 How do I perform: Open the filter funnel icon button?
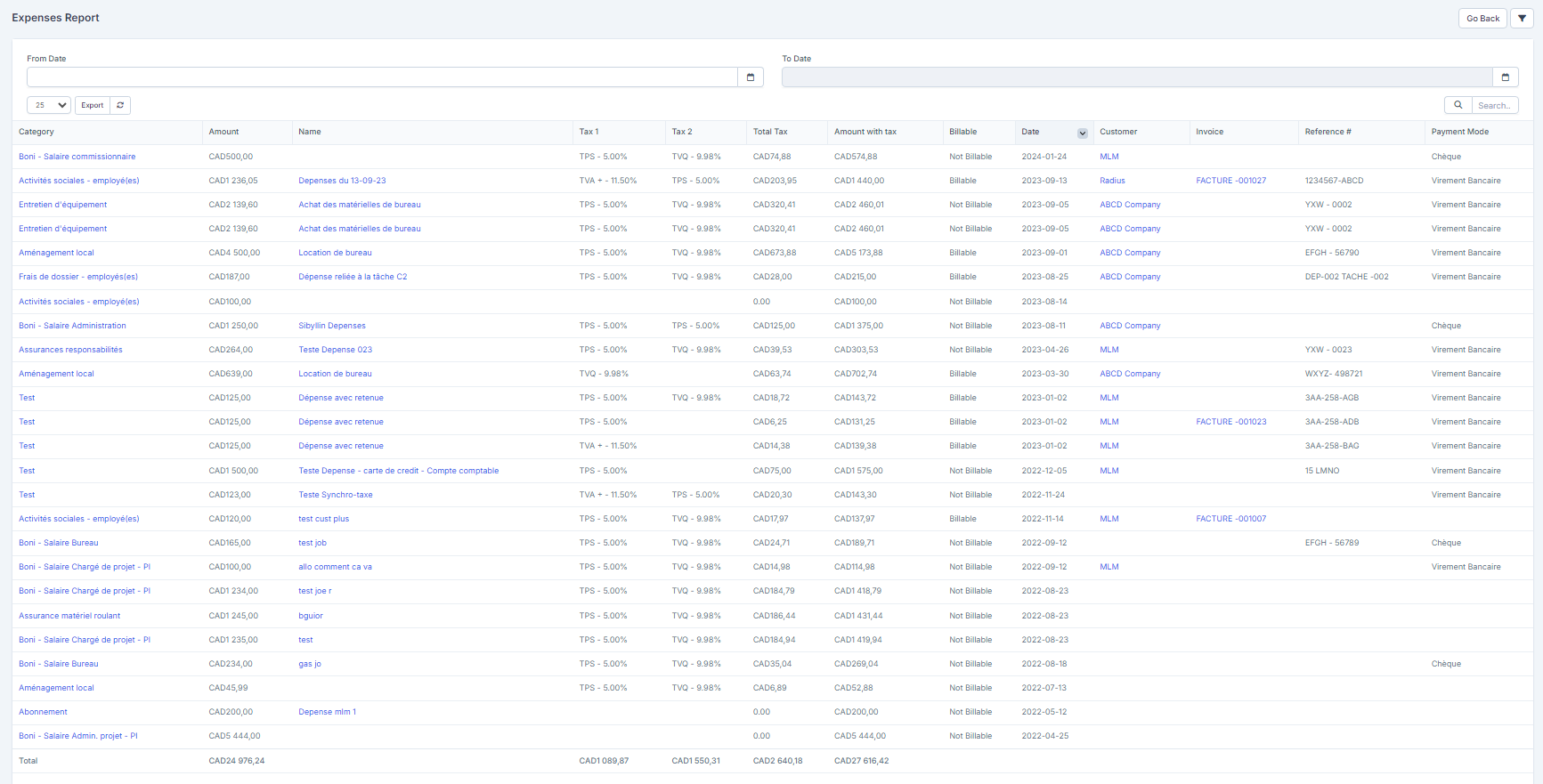pos(1522,18)
